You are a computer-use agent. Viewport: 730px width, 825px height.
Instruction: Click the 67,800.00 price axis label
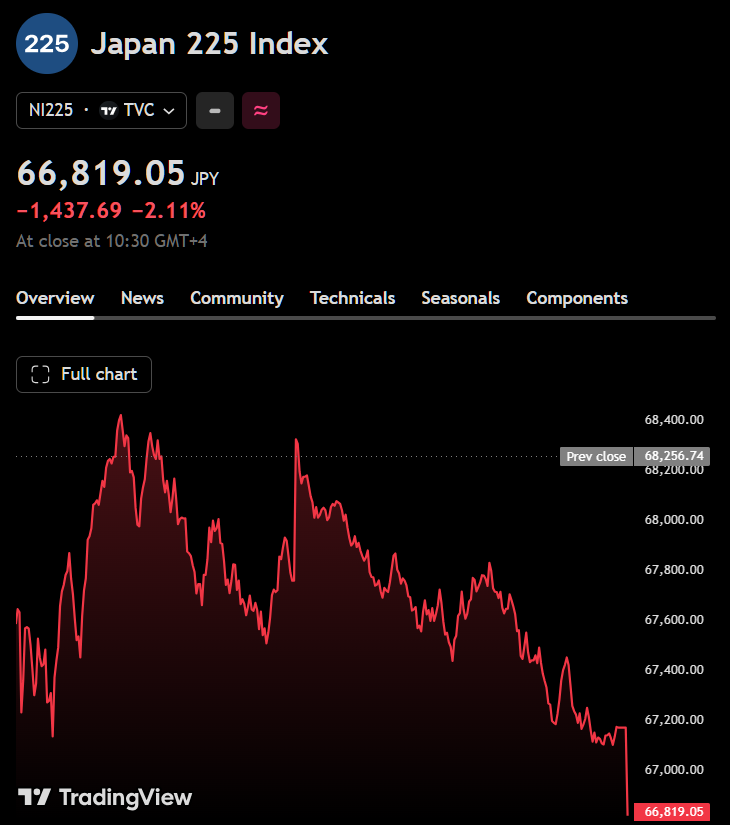tap(674, 570)
